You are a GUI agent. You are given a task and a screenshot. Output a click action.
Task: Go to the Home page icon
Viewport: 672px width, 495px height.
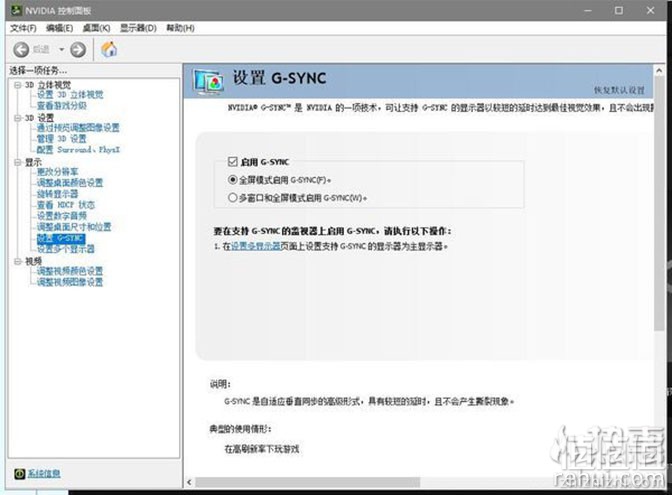pos(109,49)
